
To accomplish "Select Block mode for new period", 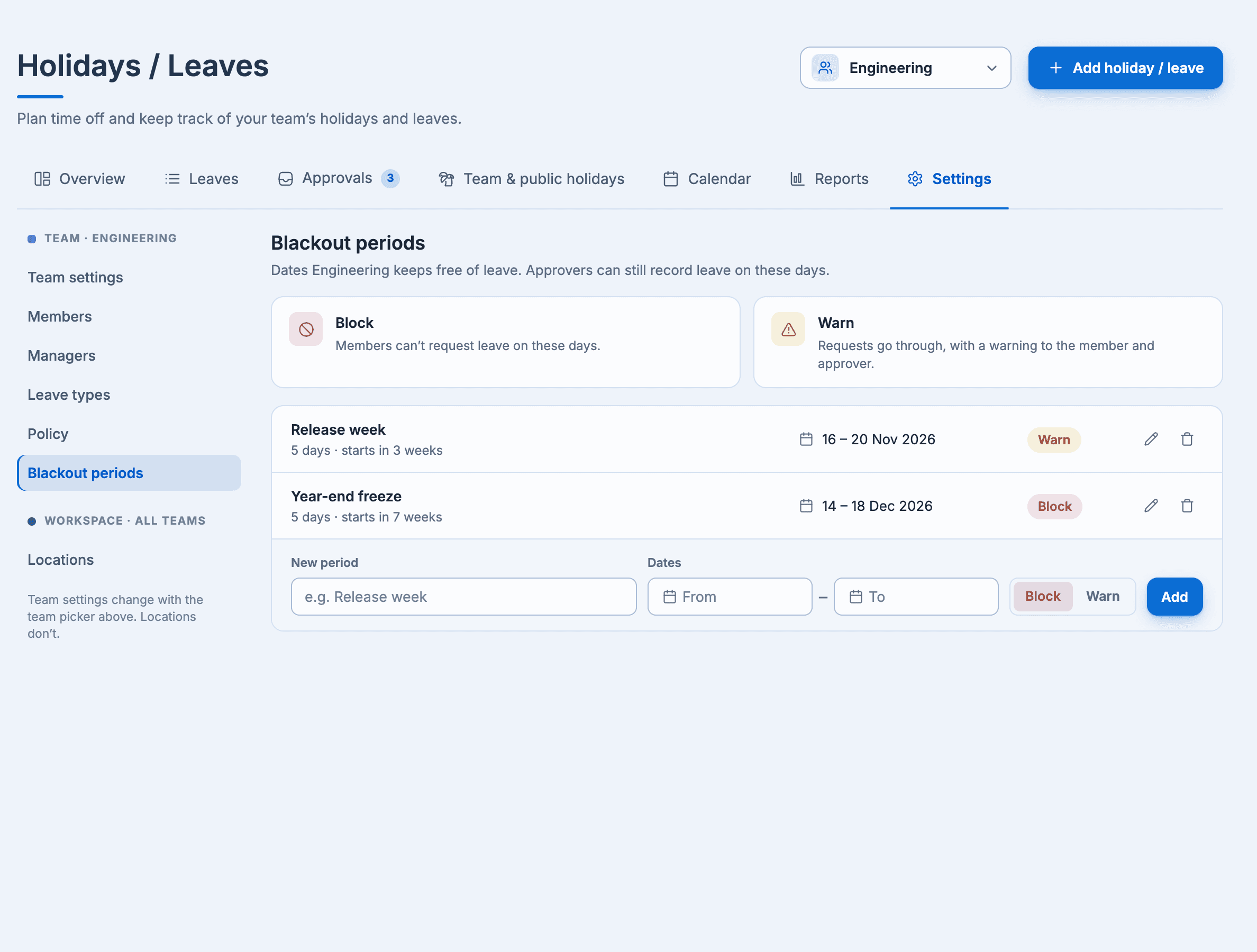I will pos(1043,597).
